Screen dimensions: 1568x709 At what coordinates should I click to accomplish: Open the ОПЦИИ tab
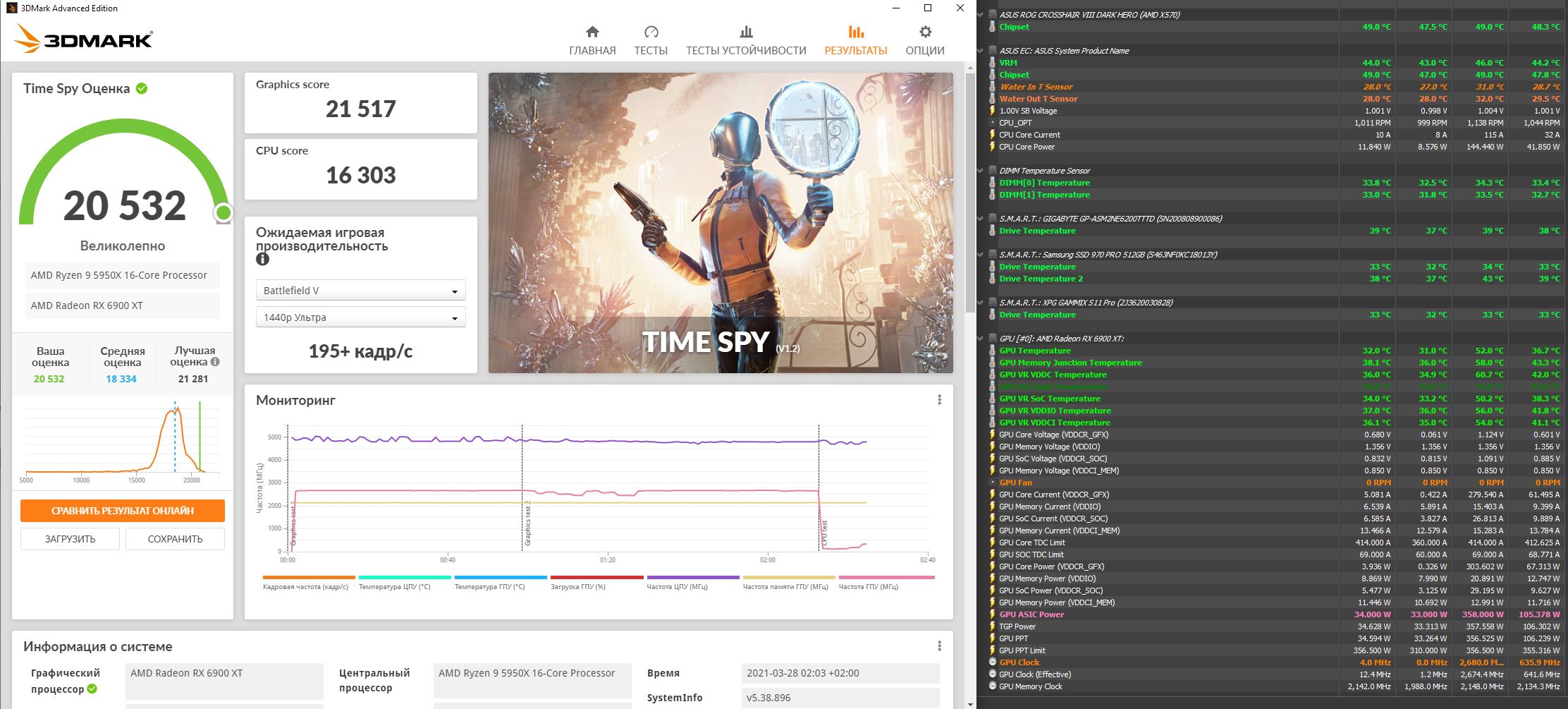pos(925,41)
